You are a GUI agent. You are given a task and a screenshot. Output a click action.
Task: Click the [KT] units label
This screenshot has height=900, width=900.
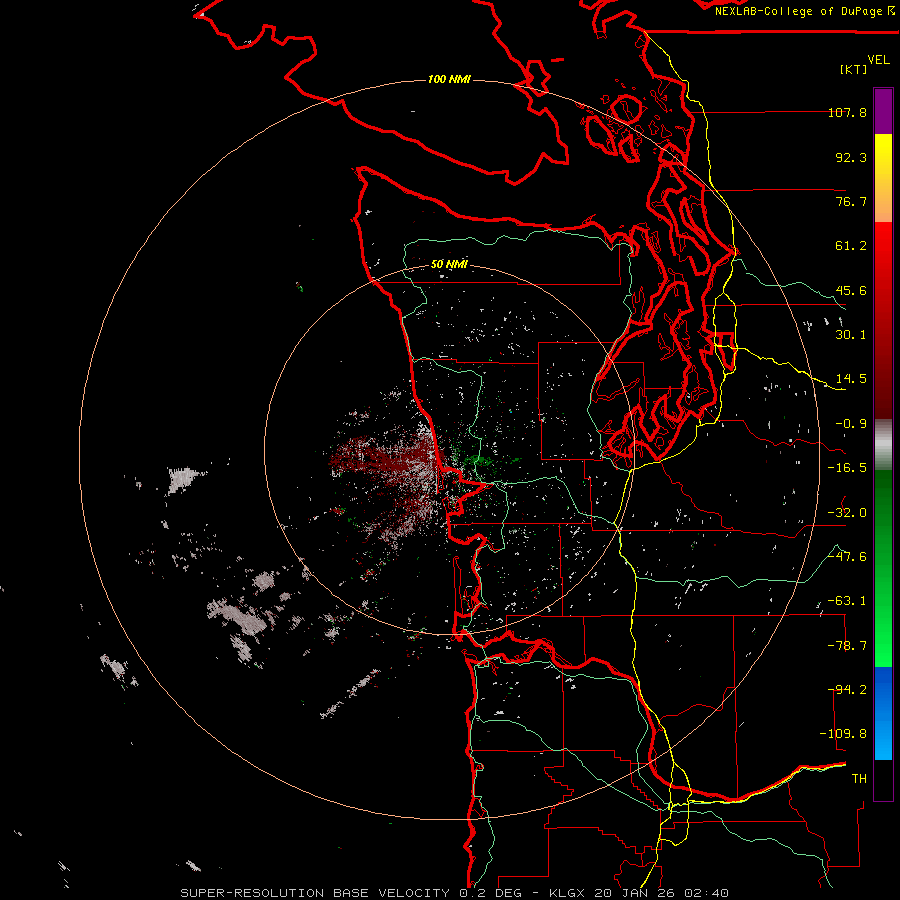click(x=853, y=69)
